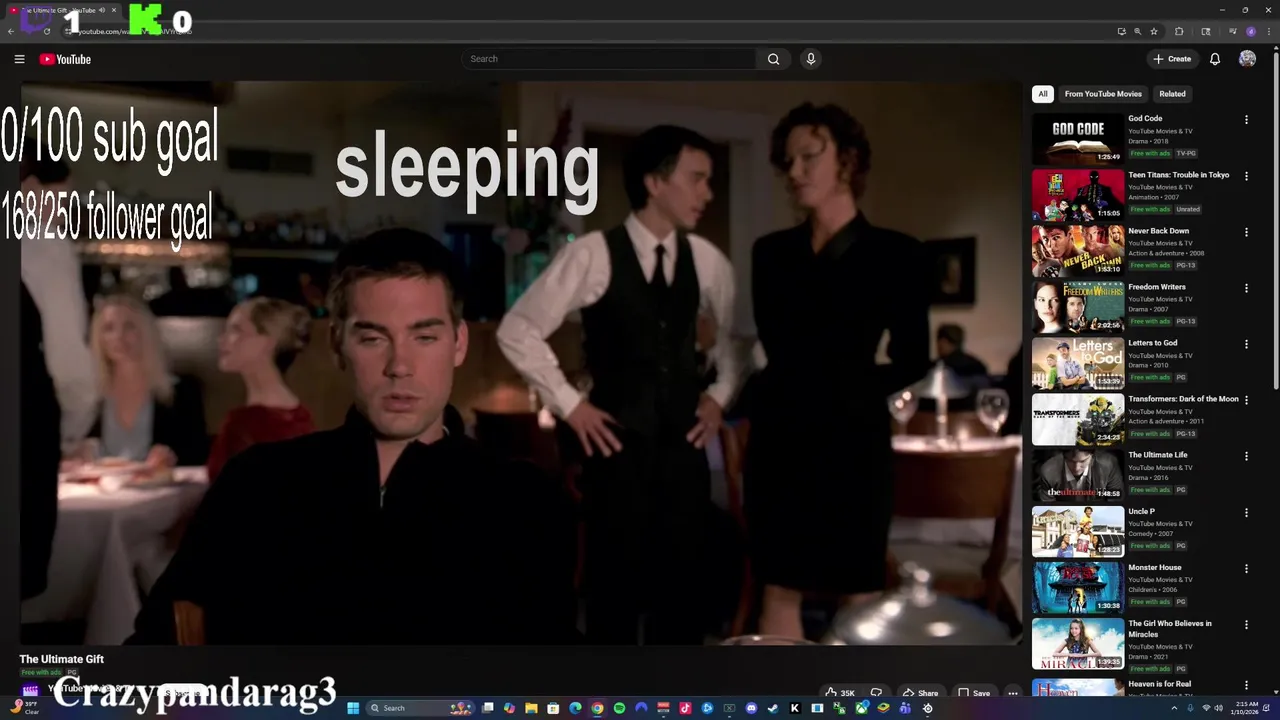Open Freedom Writers title link

click(1157, 287)
